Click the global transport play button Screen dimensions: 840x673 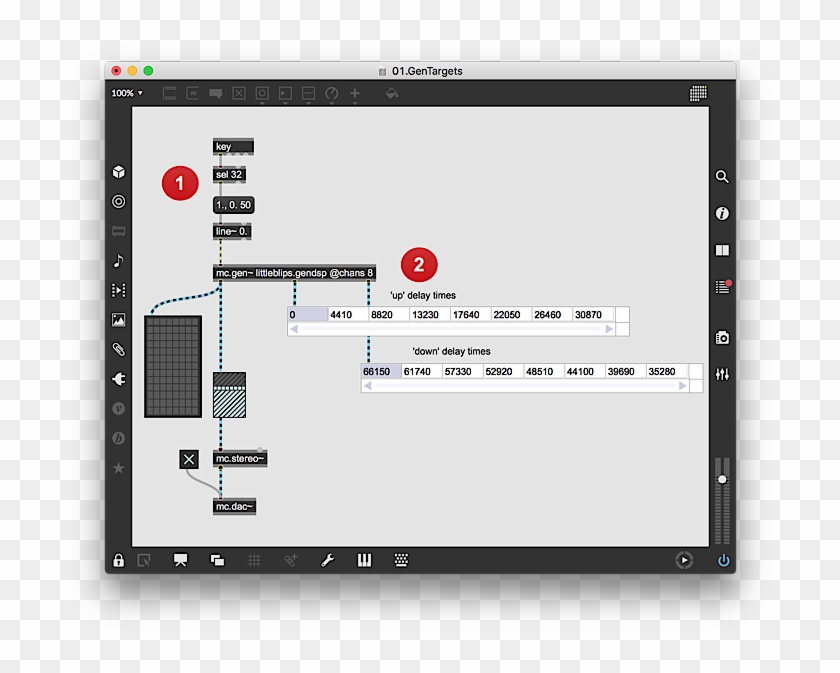684,560
